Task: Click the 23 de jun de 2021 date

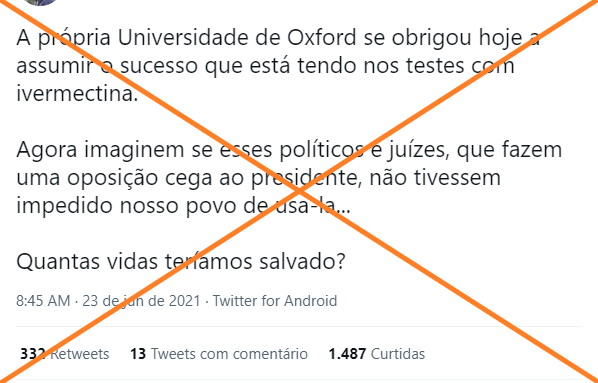Action: tap(141, 301)
